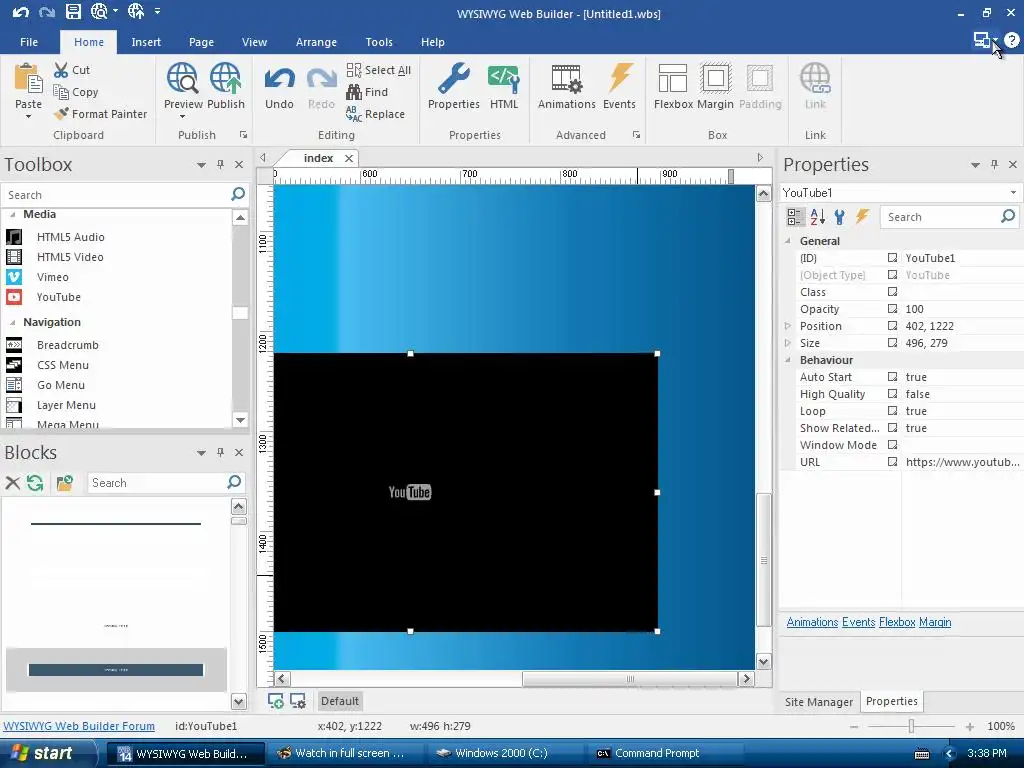The width and height of the screenshot is (1024, 768).
Task: Open the Toolbox panel options arrow
Action: (201, 165)
